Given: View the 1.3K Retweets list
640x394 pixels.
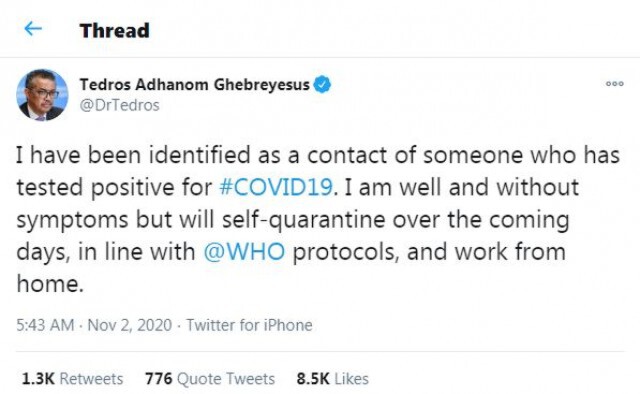Looking at the screenshot, I should 72,379.
